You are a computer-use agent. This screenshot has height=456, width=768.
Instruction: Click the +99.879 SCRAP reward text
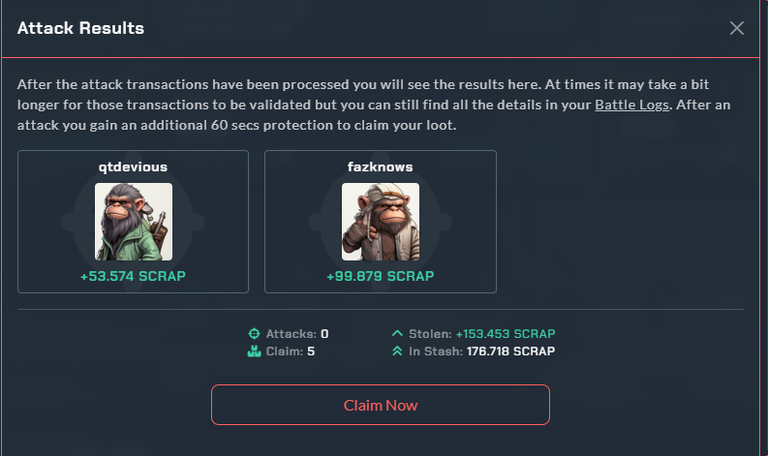click(x=381, y=276)
